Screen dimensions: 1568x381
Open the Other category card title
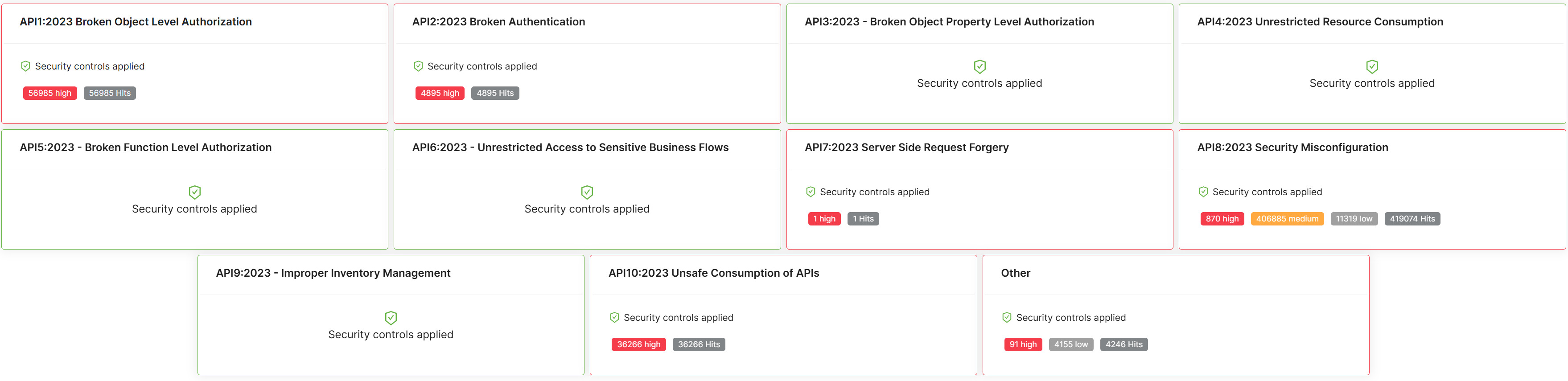[x=1015, y=273]
